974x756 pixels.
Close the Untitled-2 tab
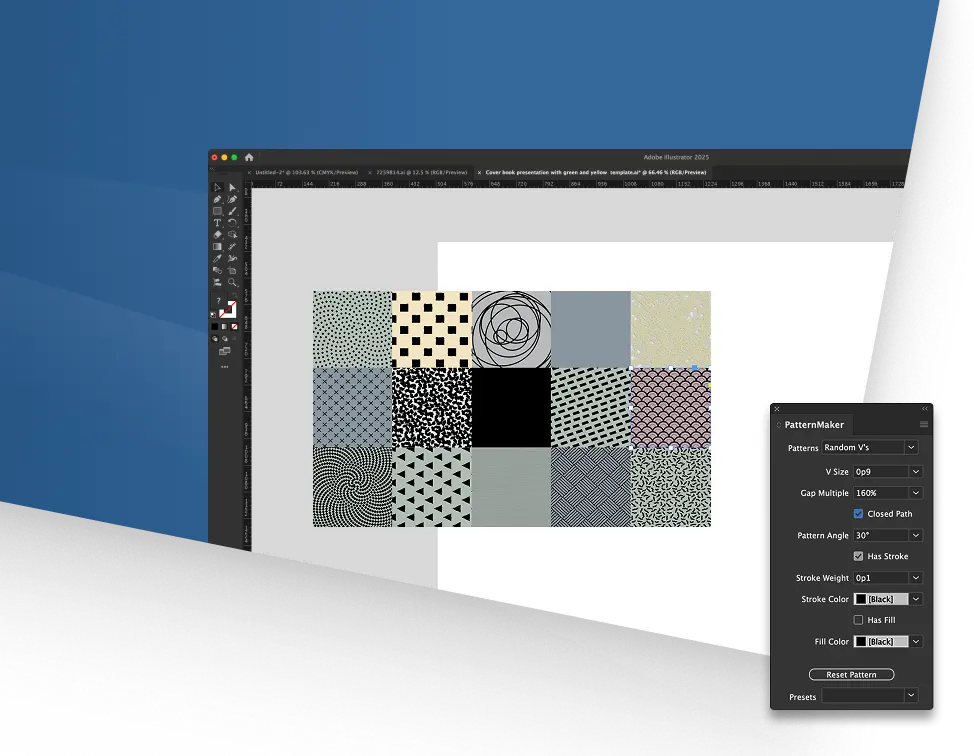pyautogui.click(x=250, y=173)
